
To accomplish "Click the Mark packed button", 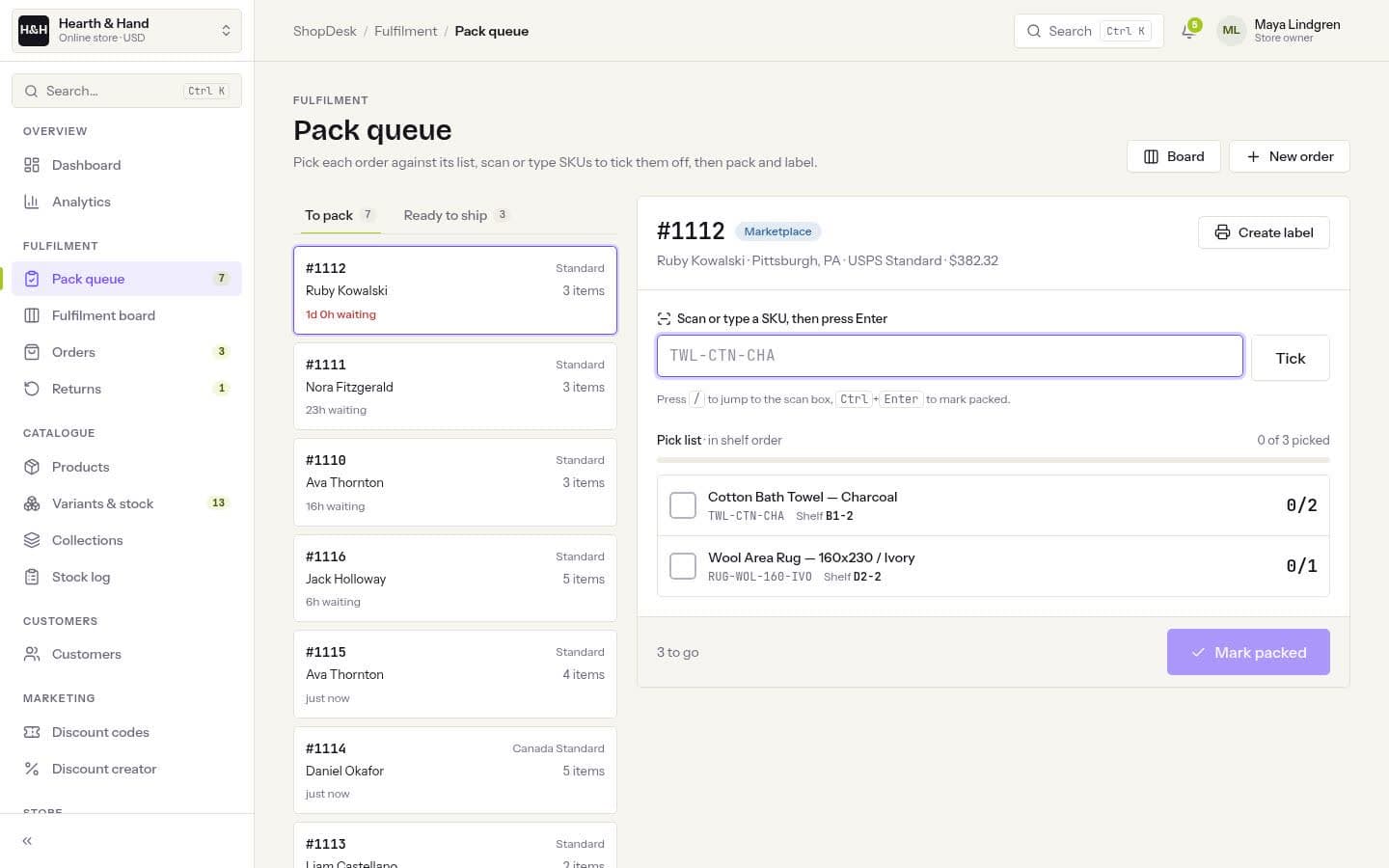I will click(1248, 652).
